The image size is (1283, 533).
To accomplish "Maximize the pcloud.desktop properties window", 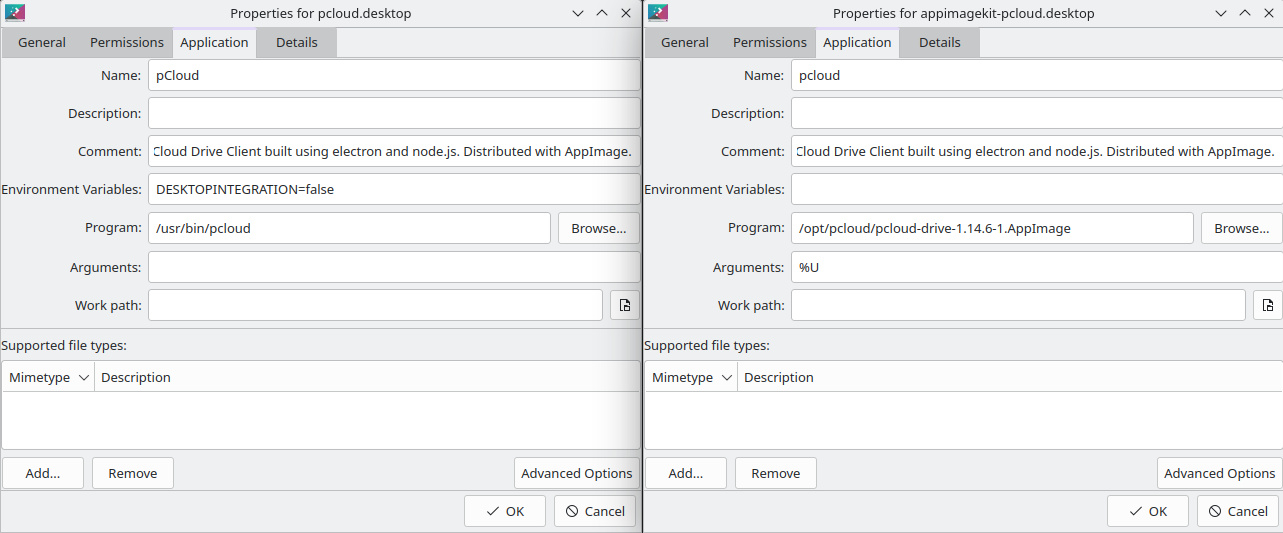I will pyautogui.click(x=602, y=13).
